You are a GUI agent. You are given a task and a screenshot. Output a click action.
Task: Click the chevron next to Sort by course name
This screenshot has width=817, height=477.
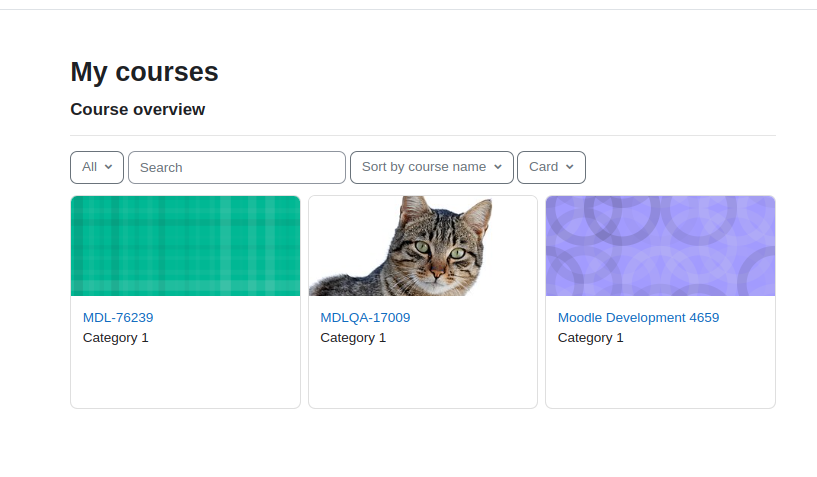coord(498,167)
